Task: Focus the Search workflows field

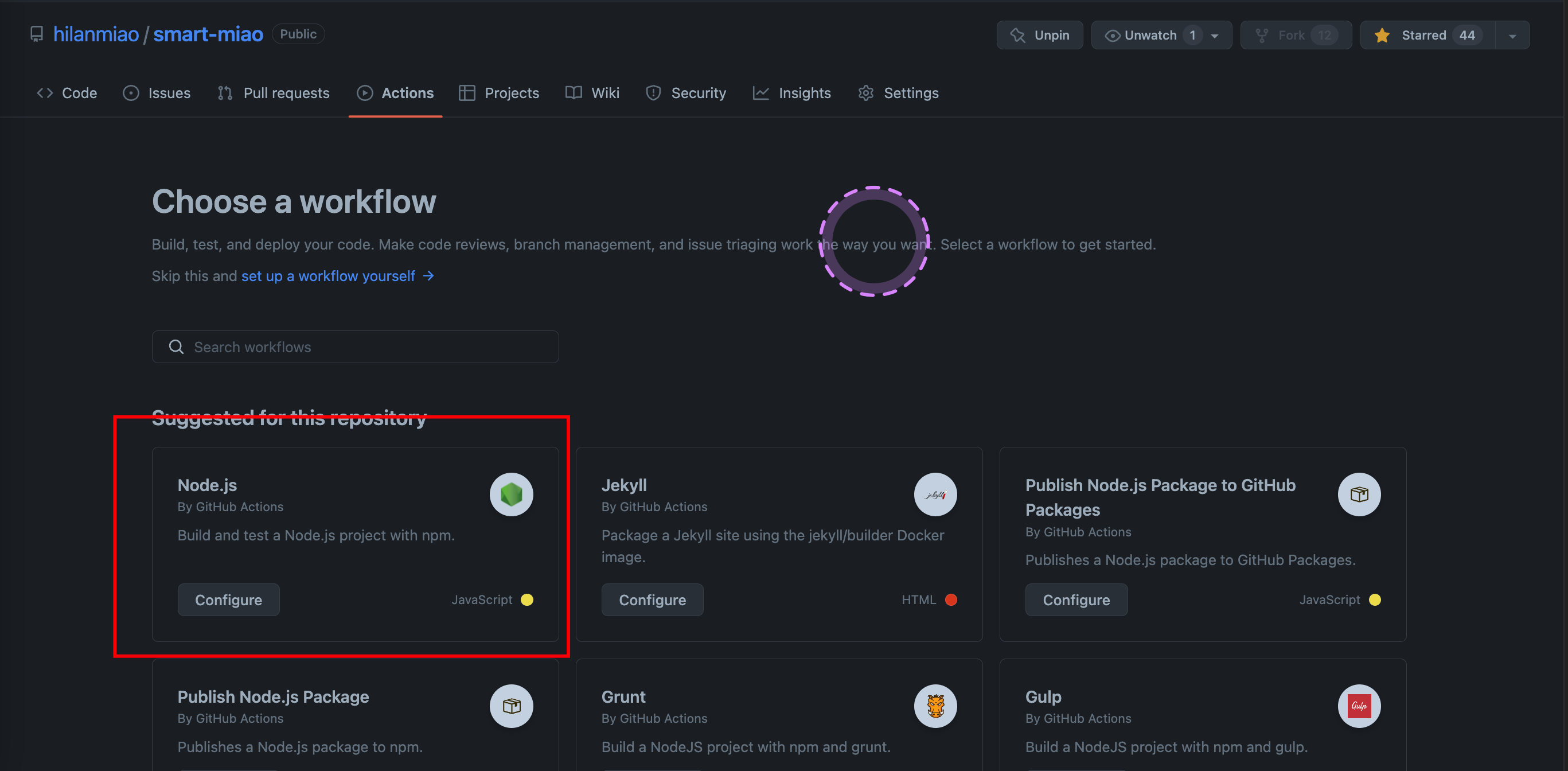Action: click(x=356, y=346)
